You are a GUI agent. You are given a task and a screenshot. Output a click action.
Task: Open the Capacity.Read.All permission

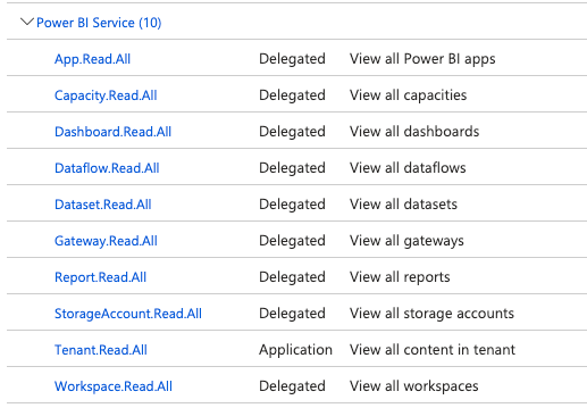pyautogui.click(x=106, y=95)
